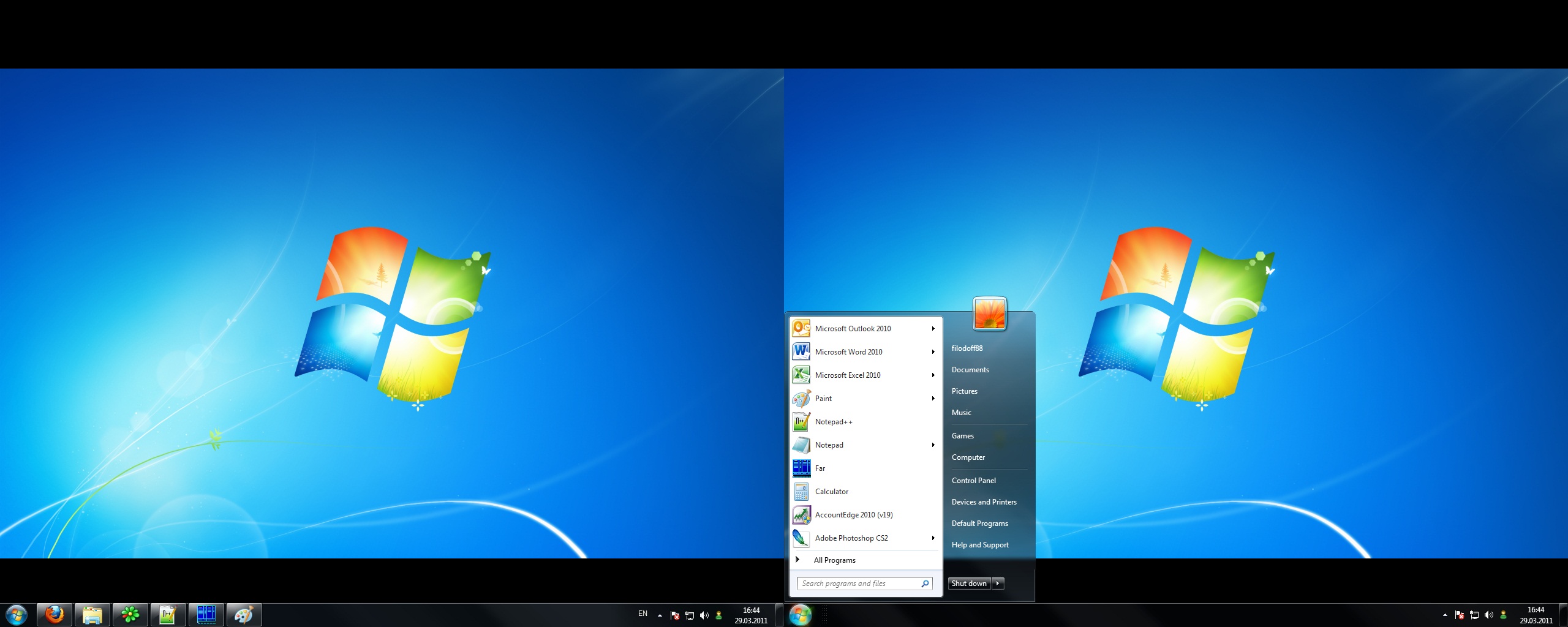Screen dimensions: 1568x627
Task: Open AccountEdge 2010 (v19) from its icon
Action: pyautogui.click(x=801, y=515)
